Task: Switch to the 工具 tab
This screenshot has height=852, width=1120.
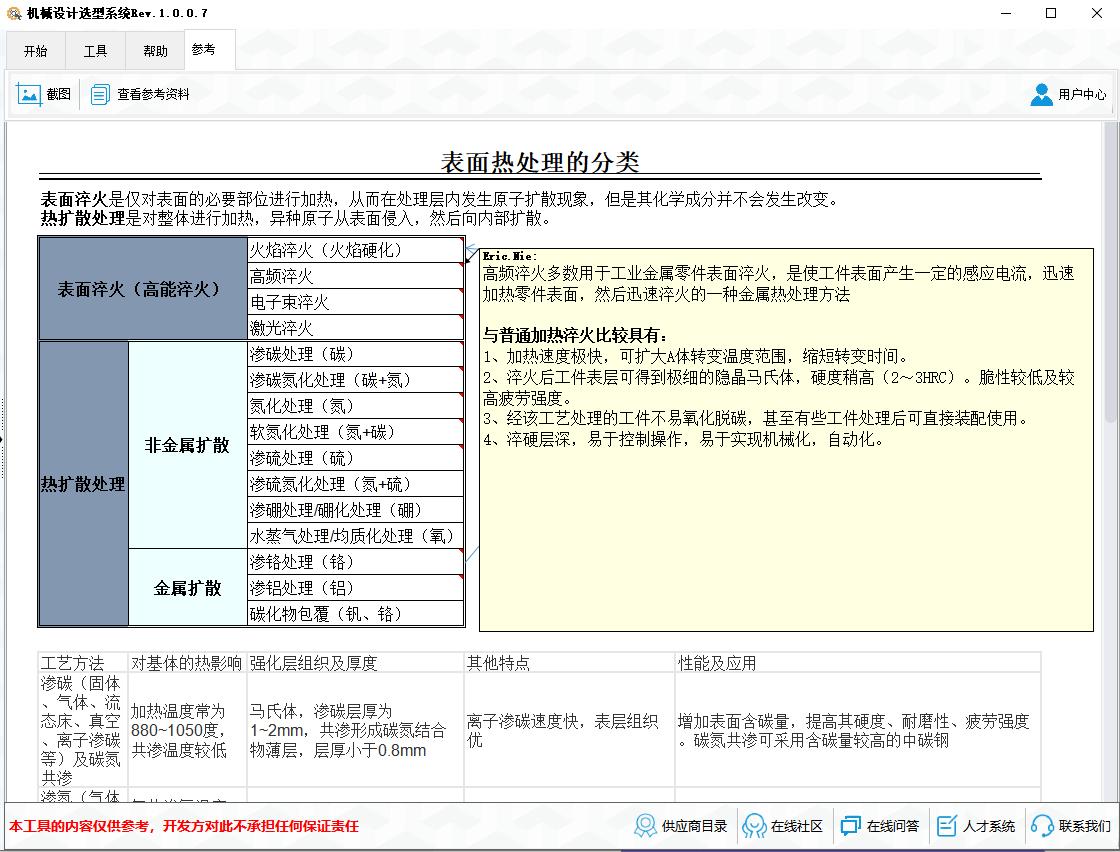Action: [x=95, y=51]
